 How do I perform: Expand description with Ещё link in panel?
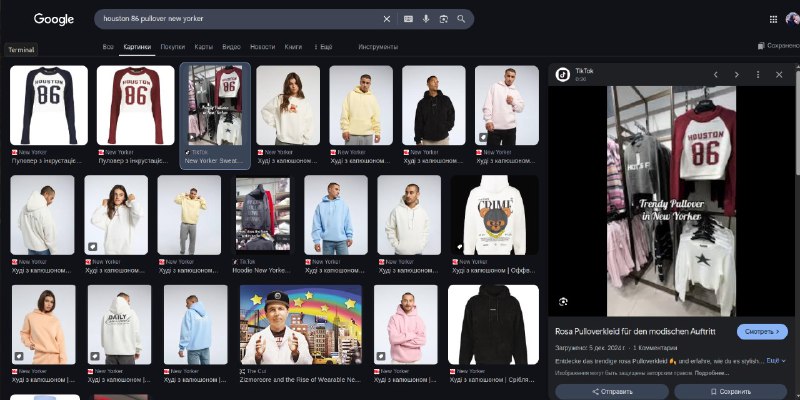(x=776, y=361)
